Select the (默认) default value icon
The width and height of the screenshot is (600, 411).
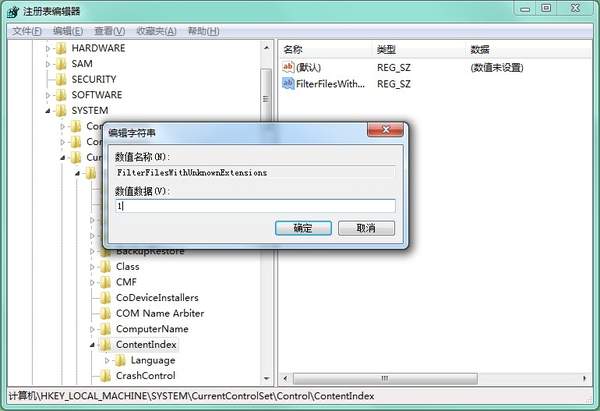coord(288,67)
